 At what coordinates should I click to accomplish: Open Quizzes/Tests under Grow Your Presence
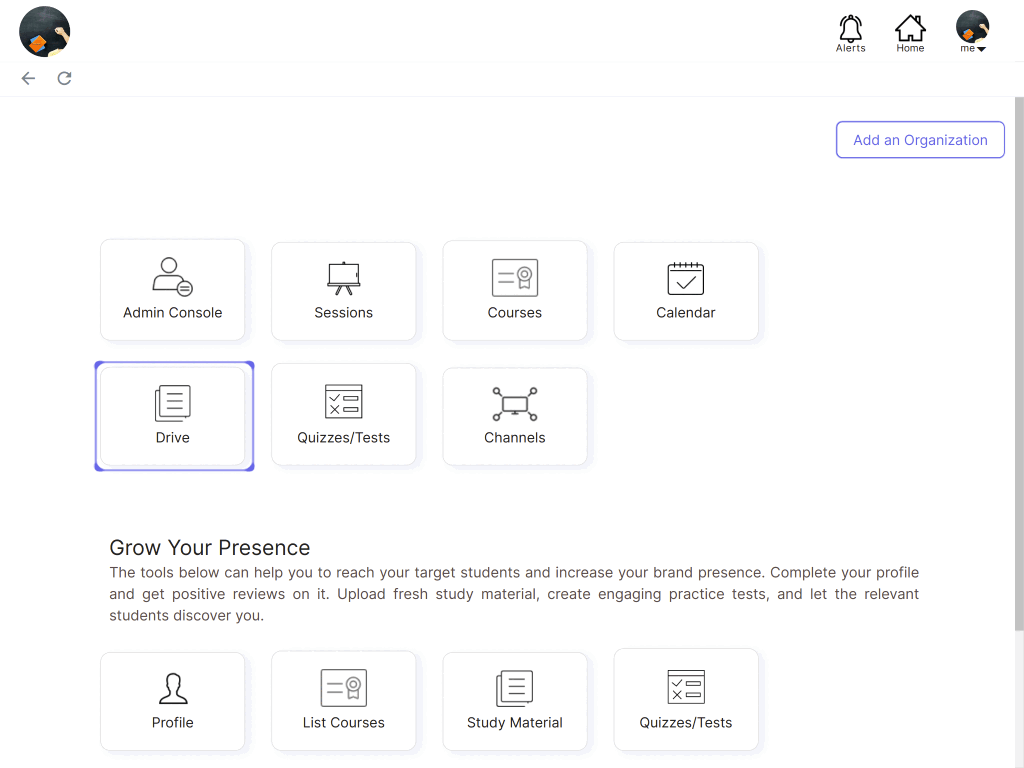click(x=685, y=699)
